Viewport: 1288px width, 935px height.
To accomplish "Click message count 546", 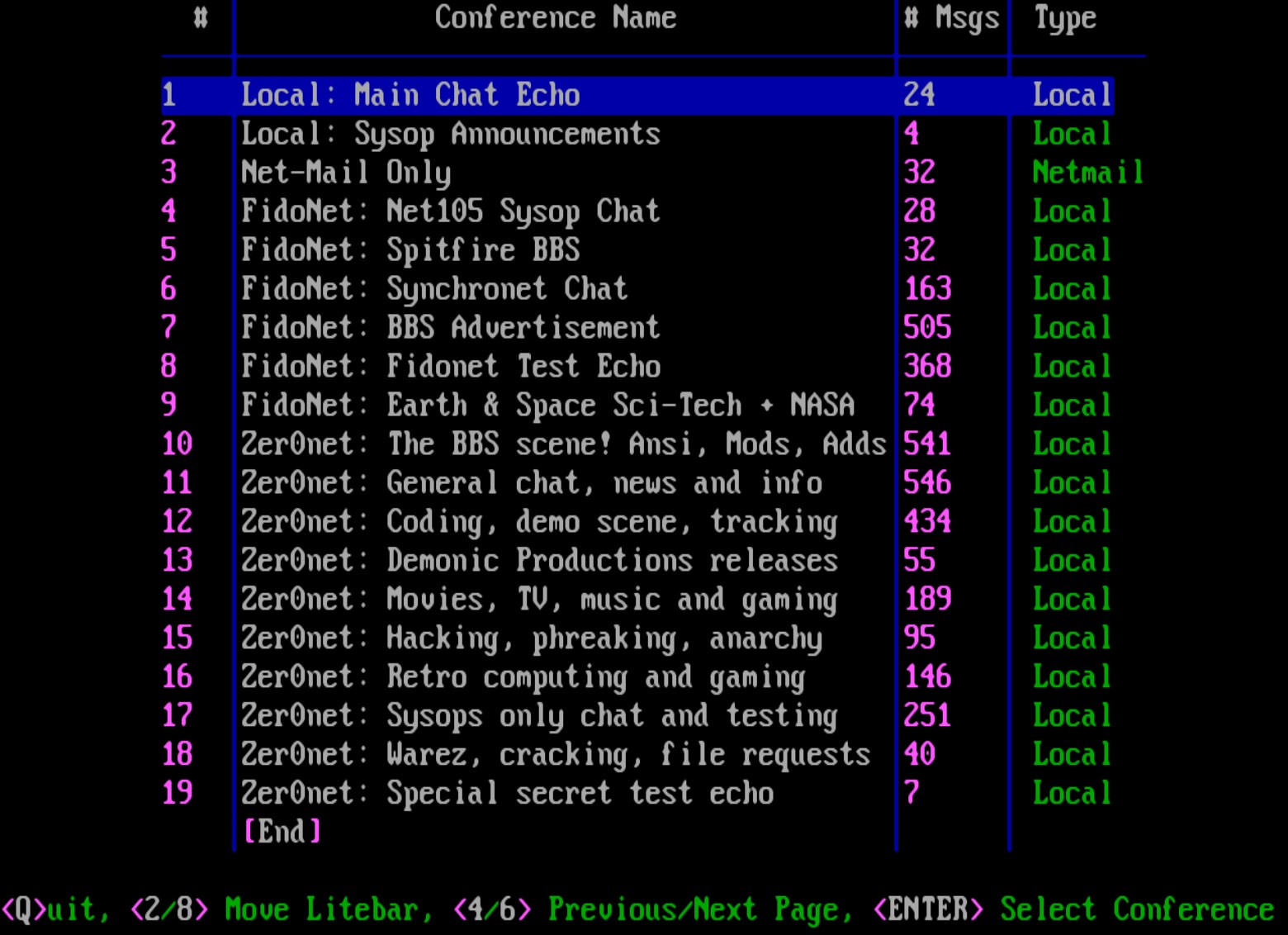I will [927, 483].
